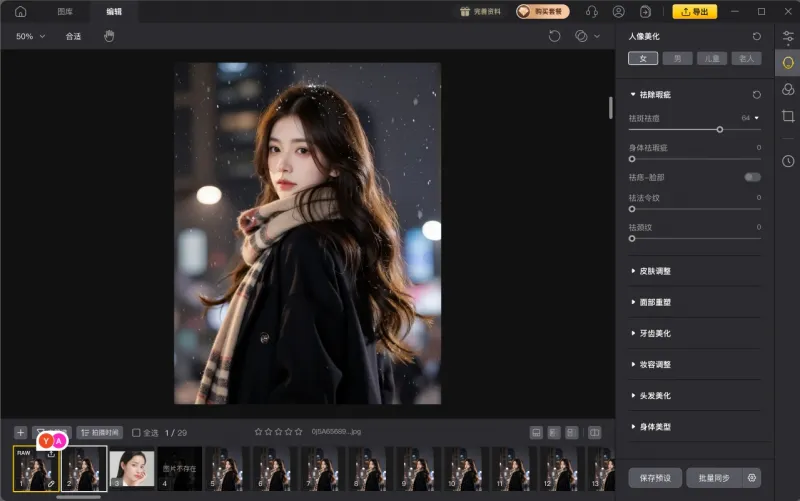The width and height of the screenshot is (800, 501).
Task: Click the customer service headset icon
Action: pos(592,12)
